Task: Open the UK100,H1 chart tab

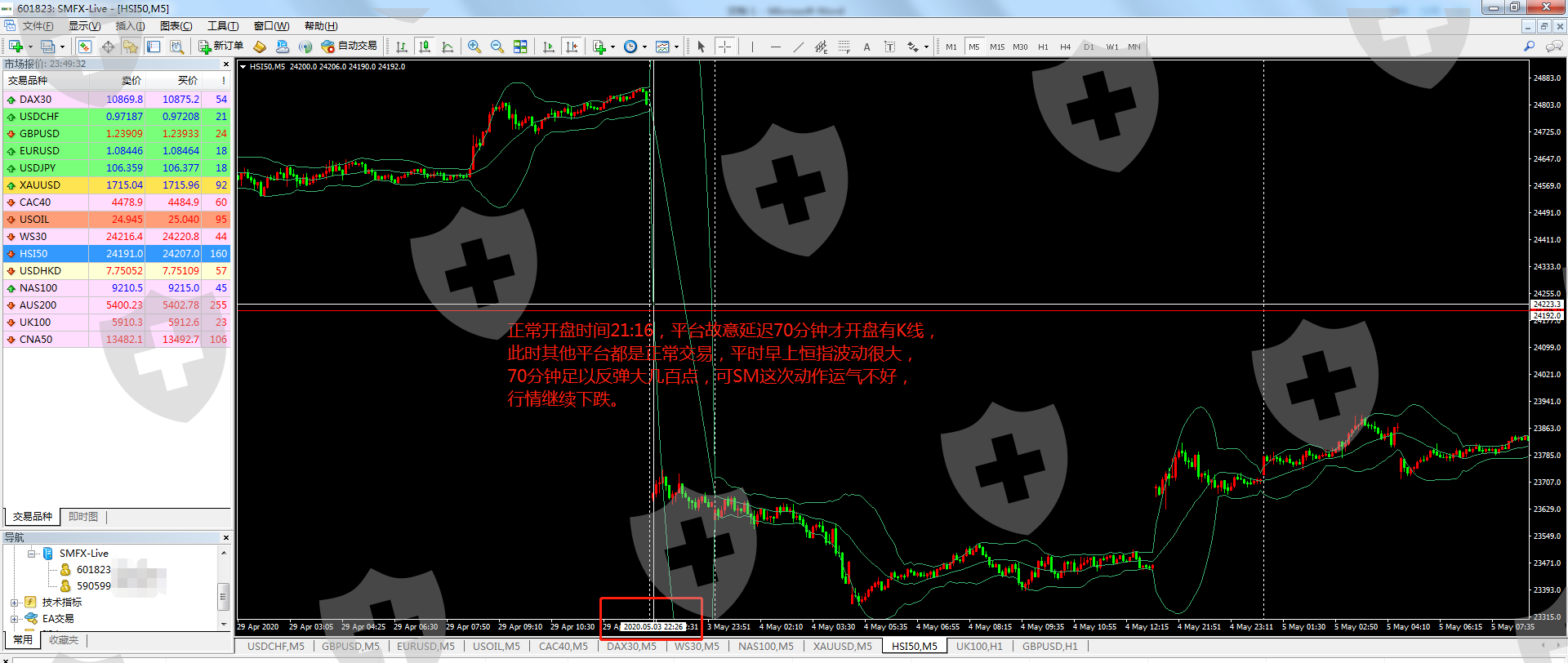Action: pyautogui.click(x=979, y=647)
